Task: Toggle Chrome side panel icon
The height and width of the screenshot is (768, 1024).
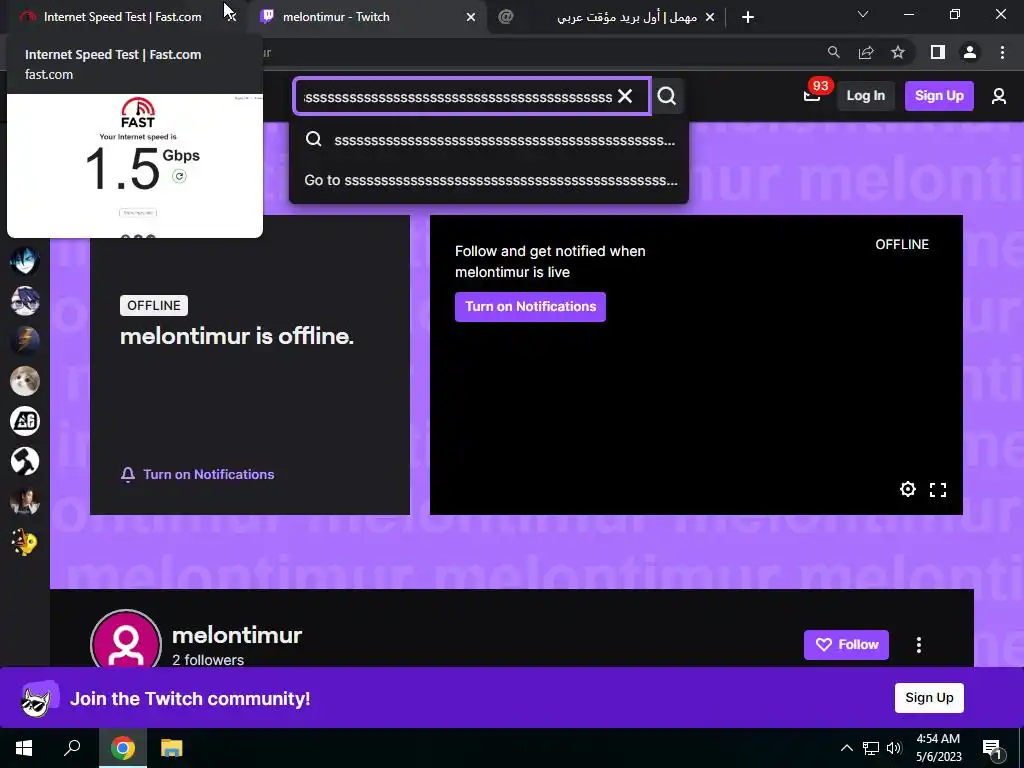Action: click(938, 52)
